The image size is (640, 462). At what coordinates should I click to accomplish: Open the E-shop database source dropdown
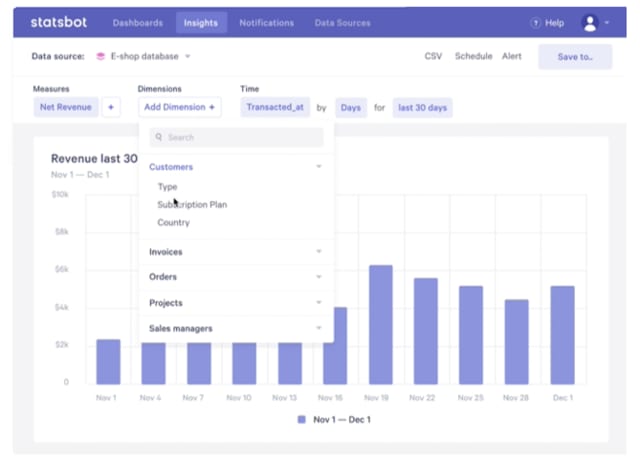(188, 56)
